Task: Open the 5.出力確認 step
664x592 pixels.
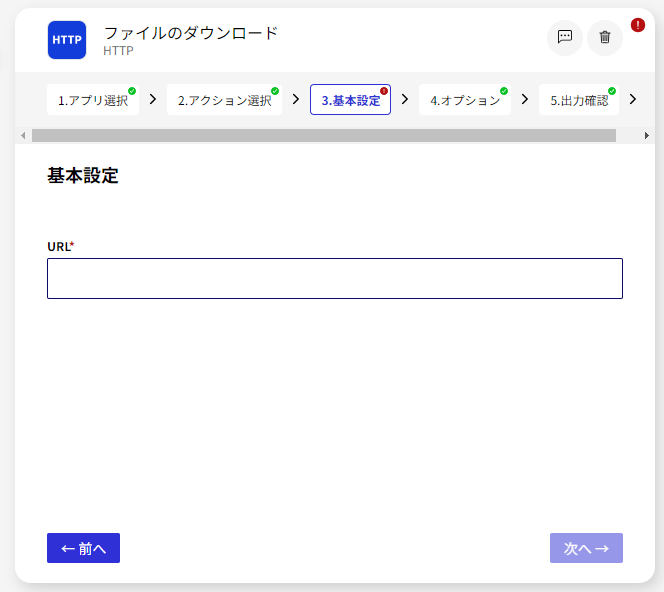Action: [x=579, y=100]
